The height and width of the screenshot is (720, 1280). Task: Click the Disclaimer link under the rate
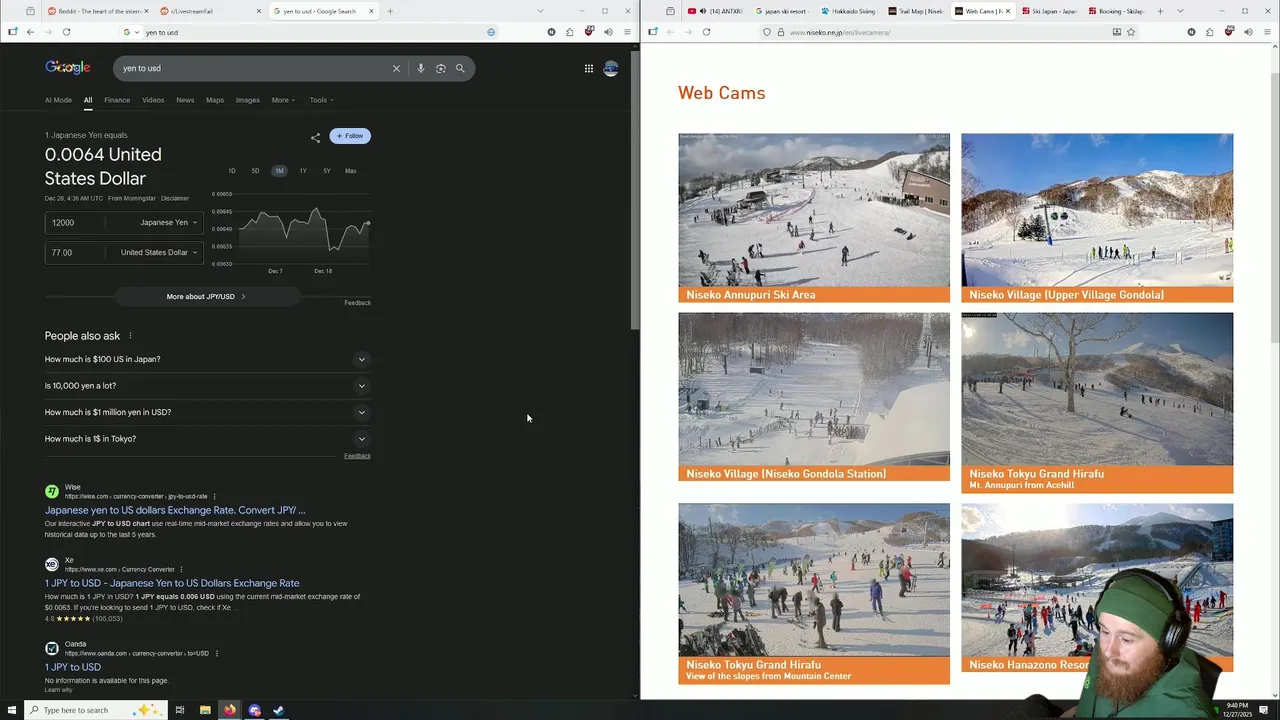(175, 198)
